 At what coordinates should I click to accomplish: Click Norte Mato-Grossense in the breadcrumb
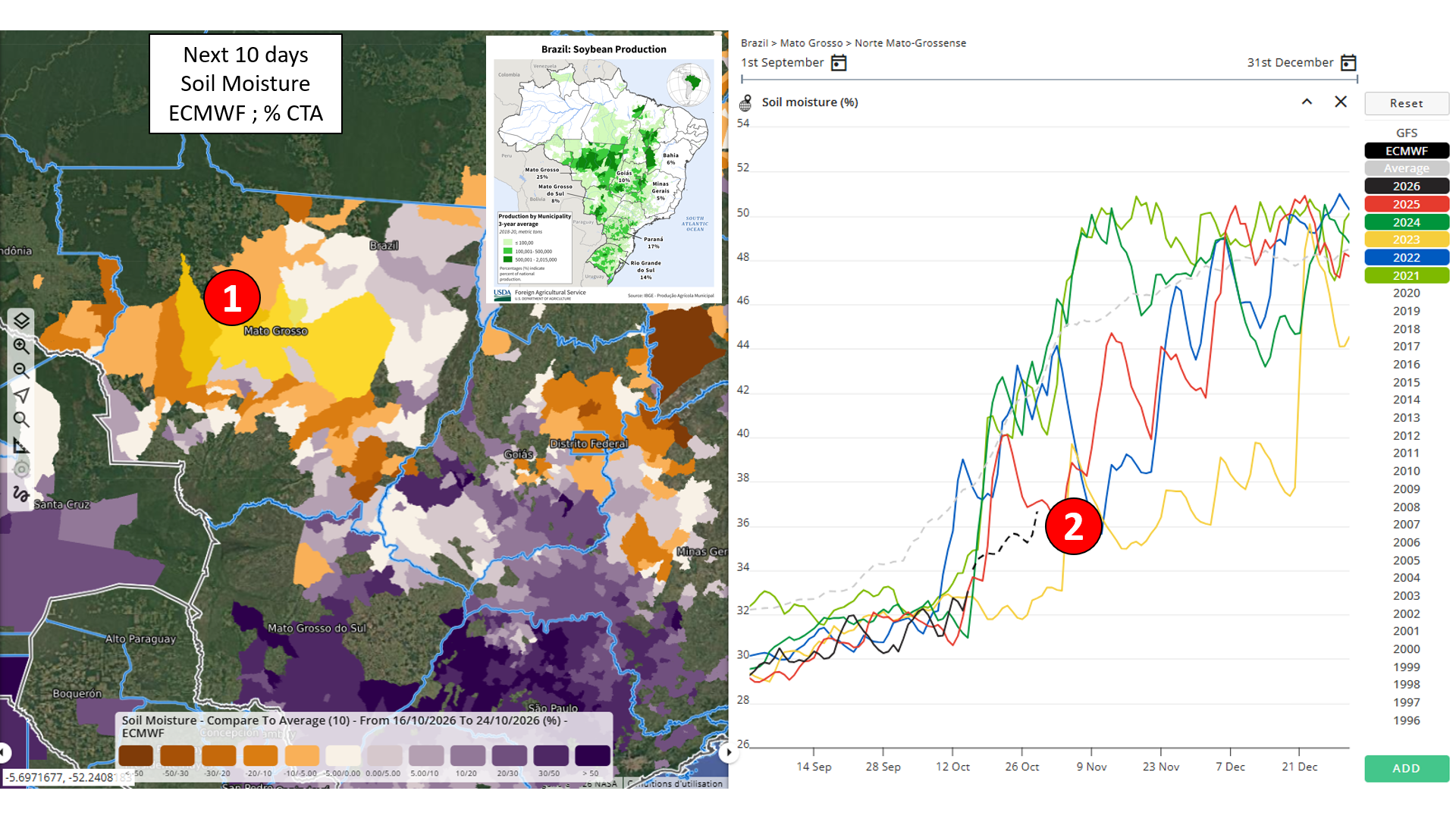coord(910,43)
